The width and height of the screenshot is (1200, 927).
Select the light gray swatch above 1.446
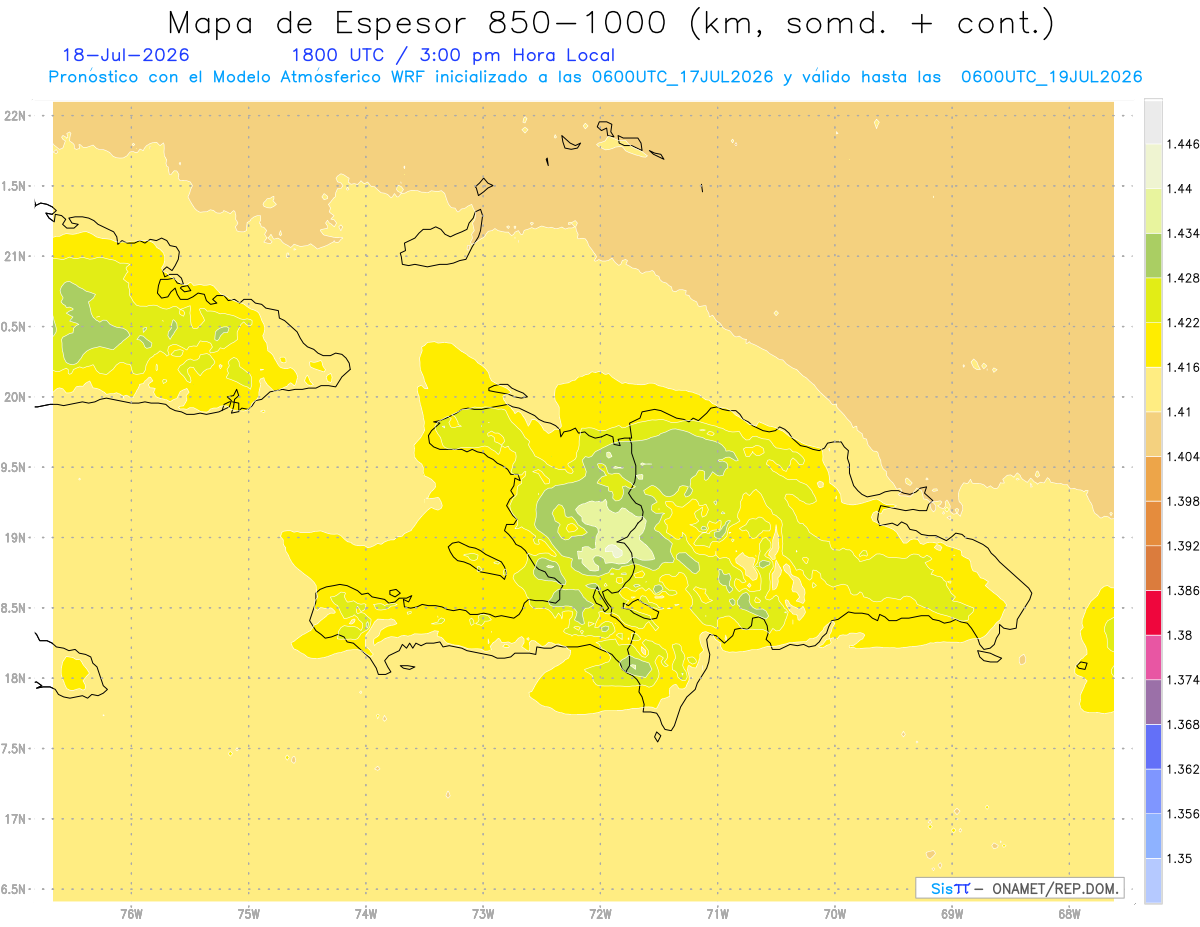tap(1153, 121)
